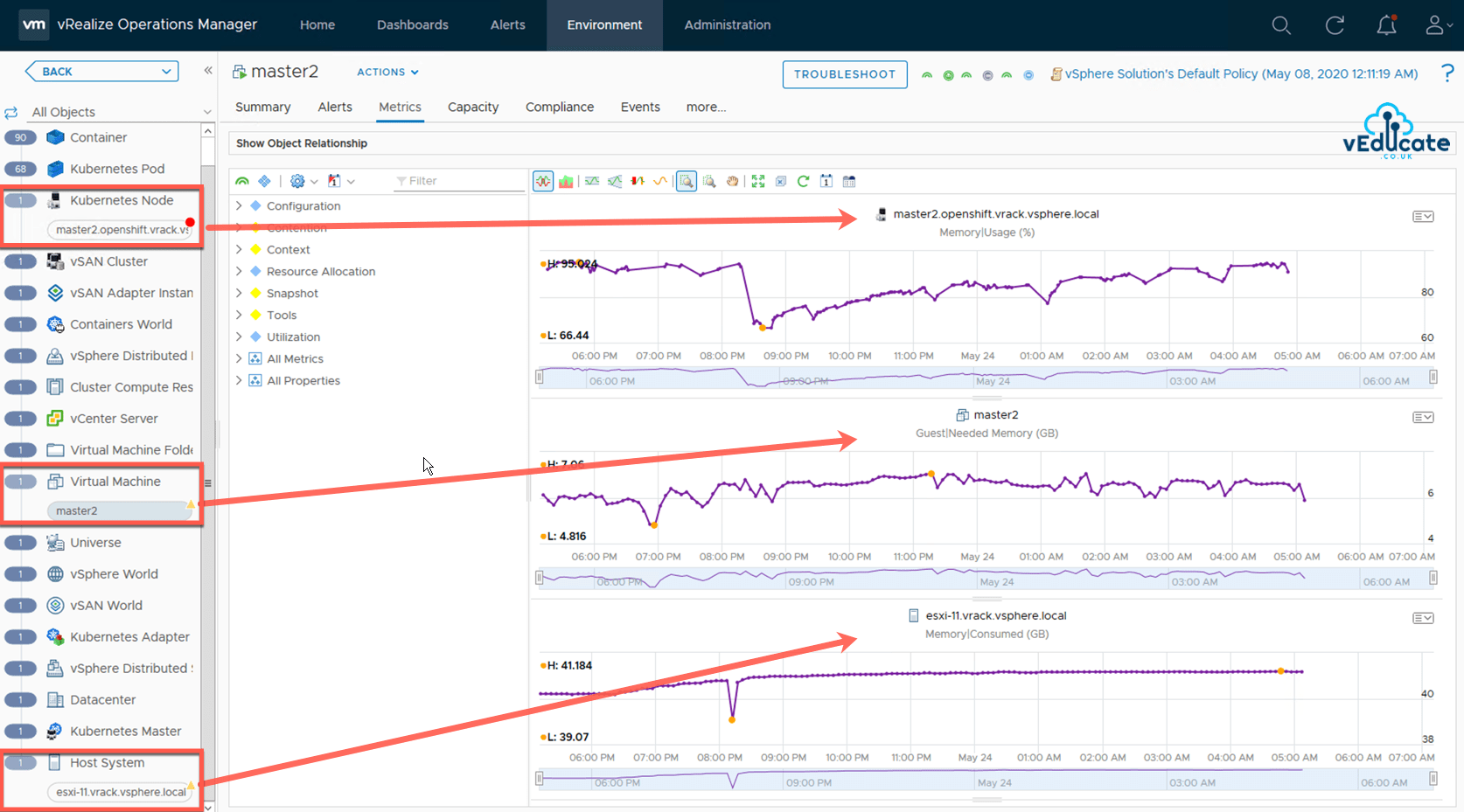Screen dimensions: 1464x812
Task: Click the orange wave line icon in chart toolbar
Action: coord(660,181)
